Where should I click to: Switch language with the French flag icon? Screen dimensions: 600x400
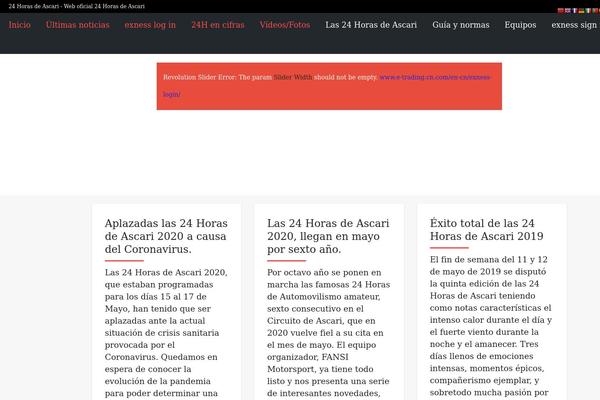574,11
